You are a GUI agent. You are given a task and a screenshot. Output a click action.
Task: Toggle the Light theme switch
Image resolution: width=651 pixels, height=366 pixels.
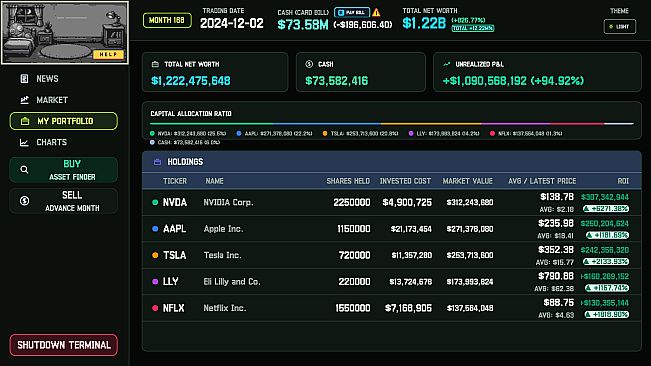pyautogui.click(x=619, y=27)
